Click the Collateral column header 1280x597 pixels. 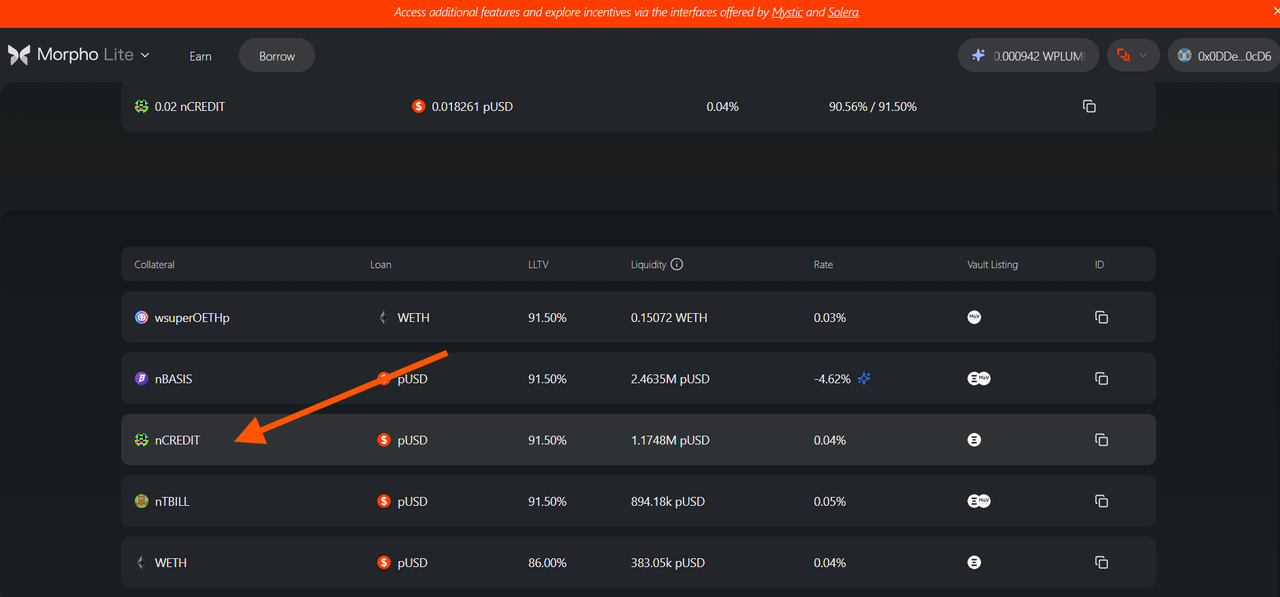point(155,265)
